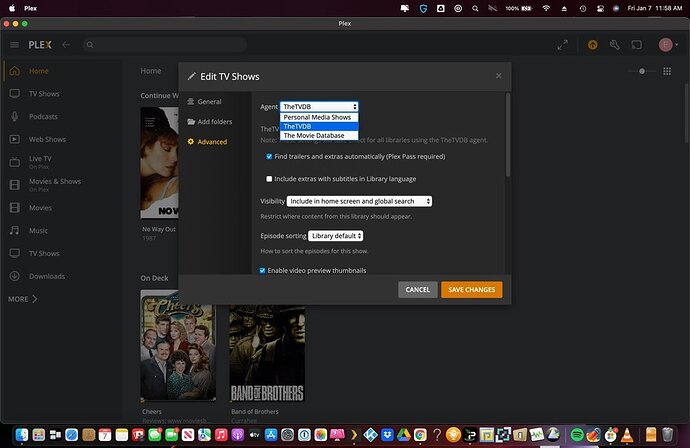This screenshot has width=690, height=448.
Task: Open Dropbox in the dock
Action: coord(387,435)
